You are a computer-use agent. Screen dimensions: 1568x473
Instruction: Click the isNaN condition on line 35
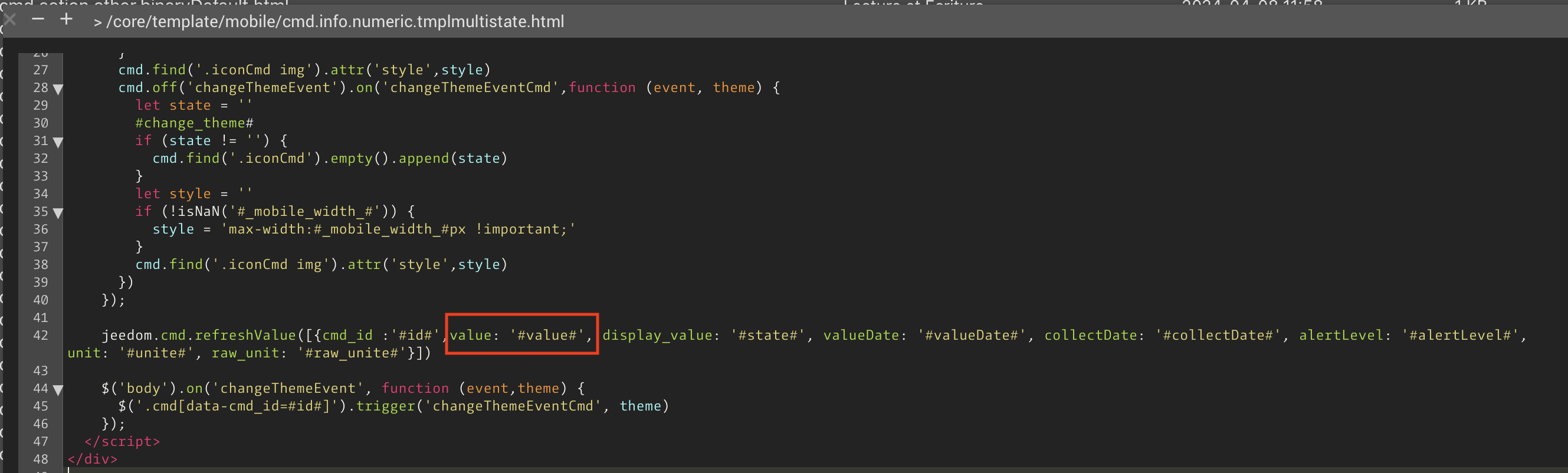point(279,211)
